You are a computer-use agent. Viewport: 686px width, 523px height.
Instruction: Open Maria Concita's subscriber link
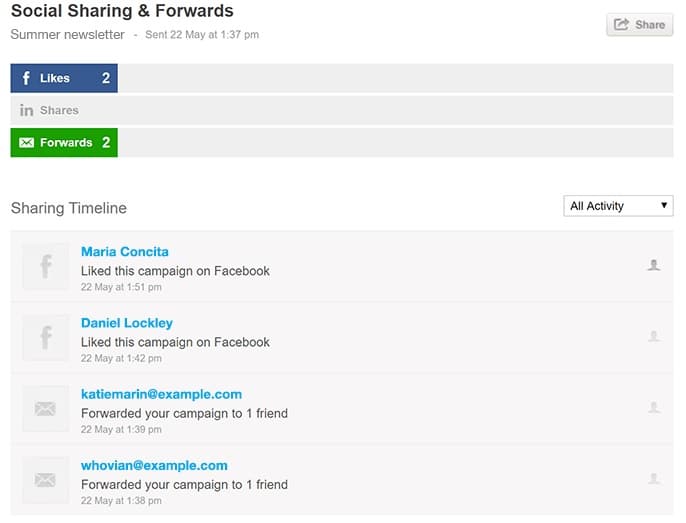coord(125,252)
